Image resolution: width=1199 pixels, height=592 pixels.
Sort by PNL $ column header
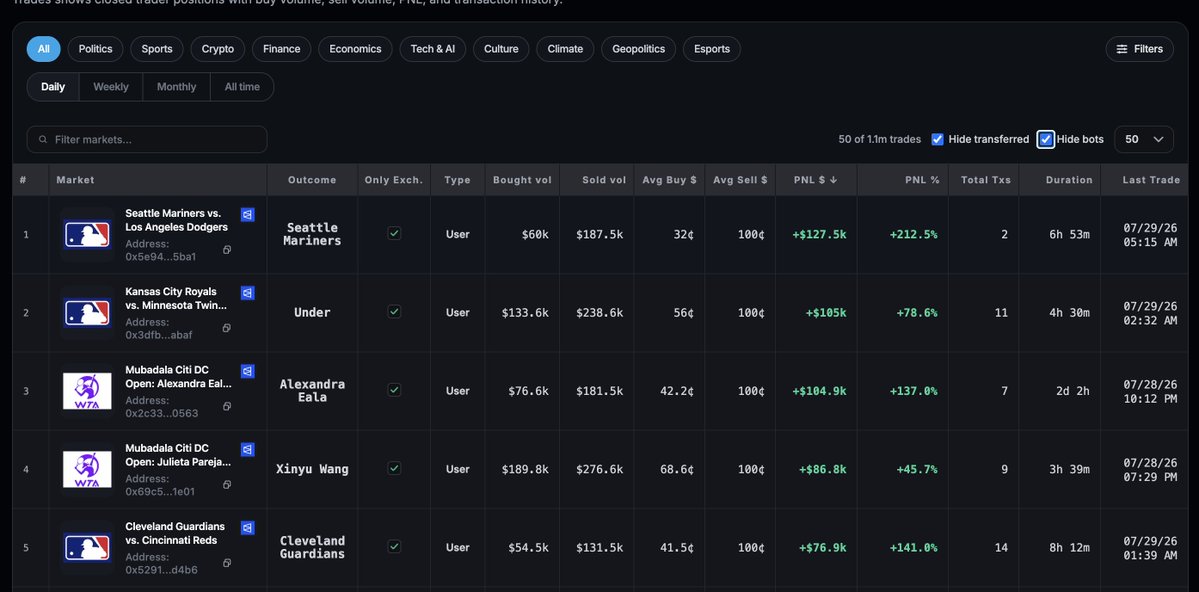pos(815,180)
